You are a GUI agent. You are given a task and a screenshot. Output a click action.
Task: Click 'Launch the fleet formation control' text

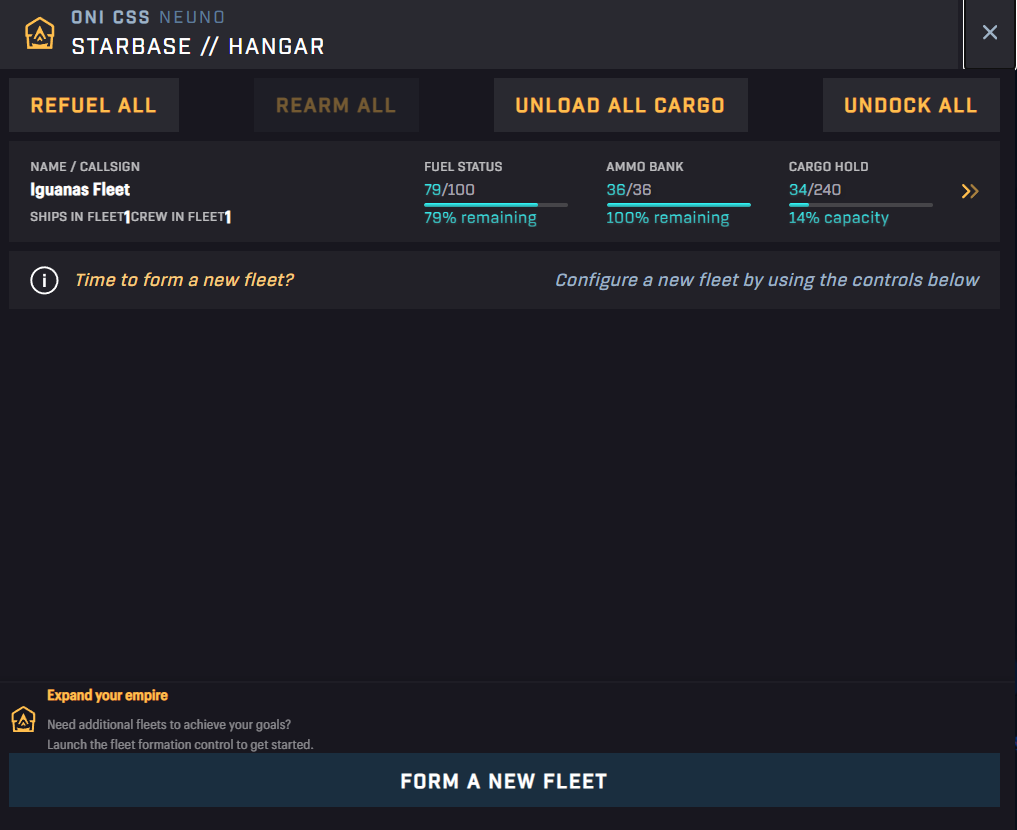[x=180, y=744]
